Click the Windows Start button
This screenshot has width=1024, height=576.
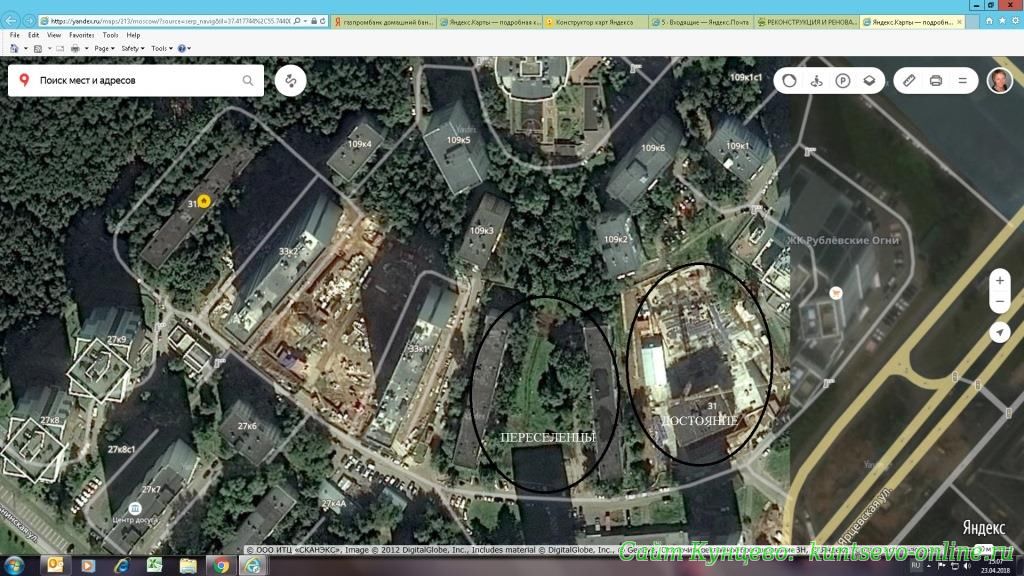14,565
